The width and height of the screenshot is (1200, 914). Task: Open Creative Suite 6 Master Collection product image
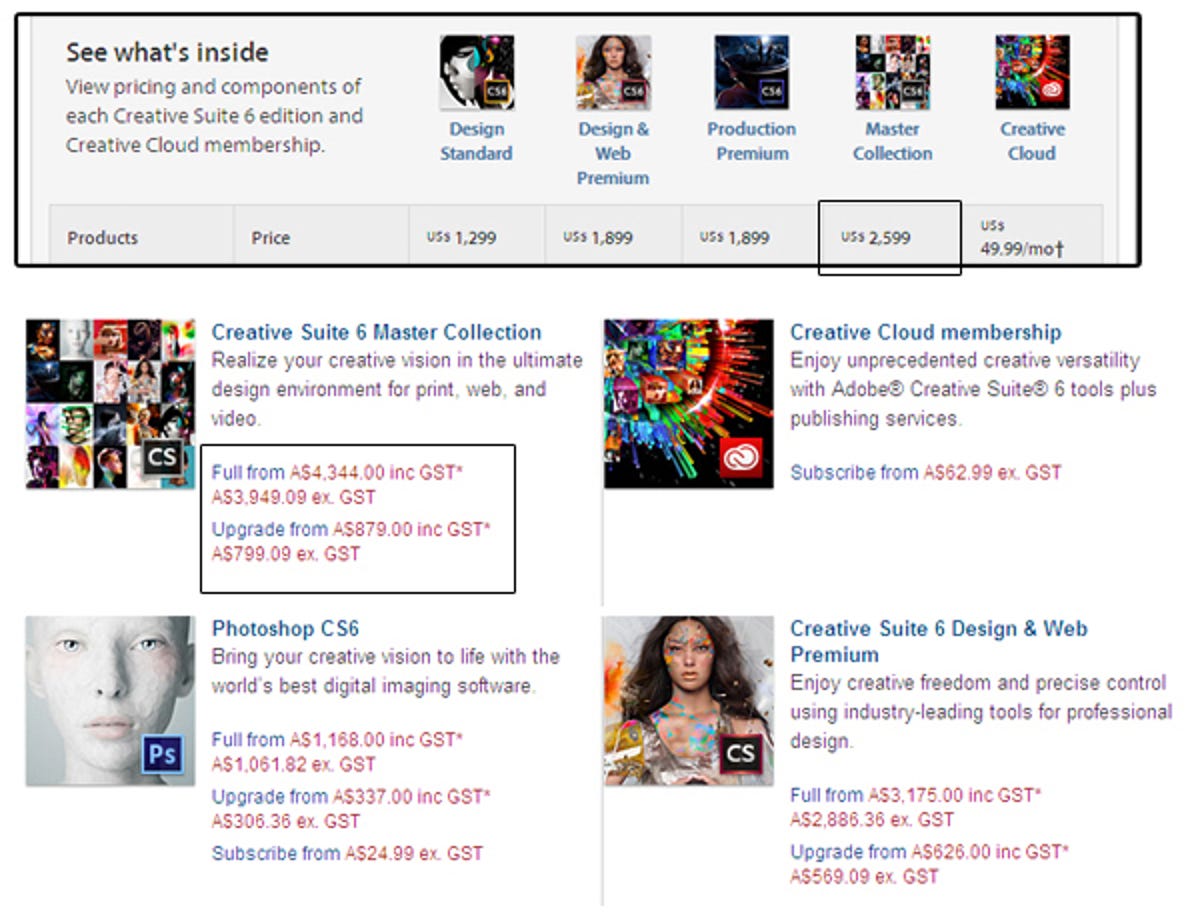110,403
